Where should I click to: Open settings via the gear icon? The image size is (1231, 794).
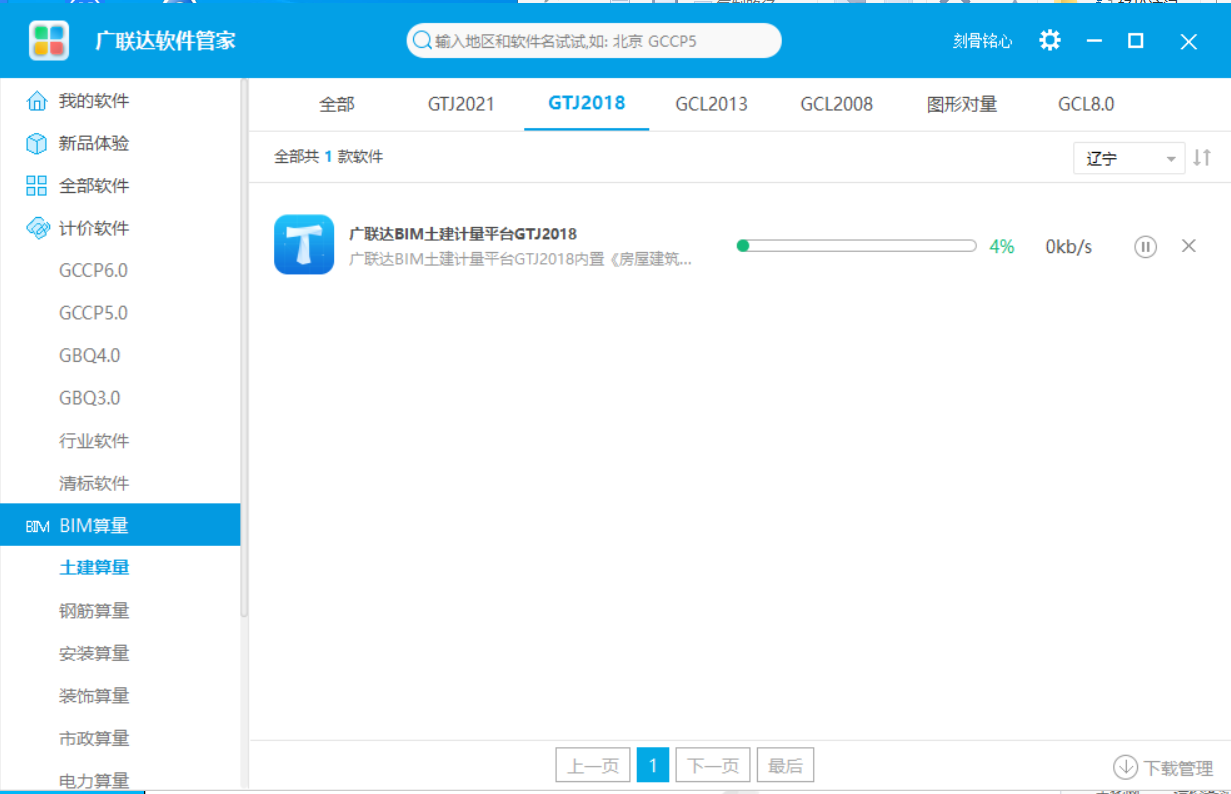pyautogui.click(x=1049, y=41)
